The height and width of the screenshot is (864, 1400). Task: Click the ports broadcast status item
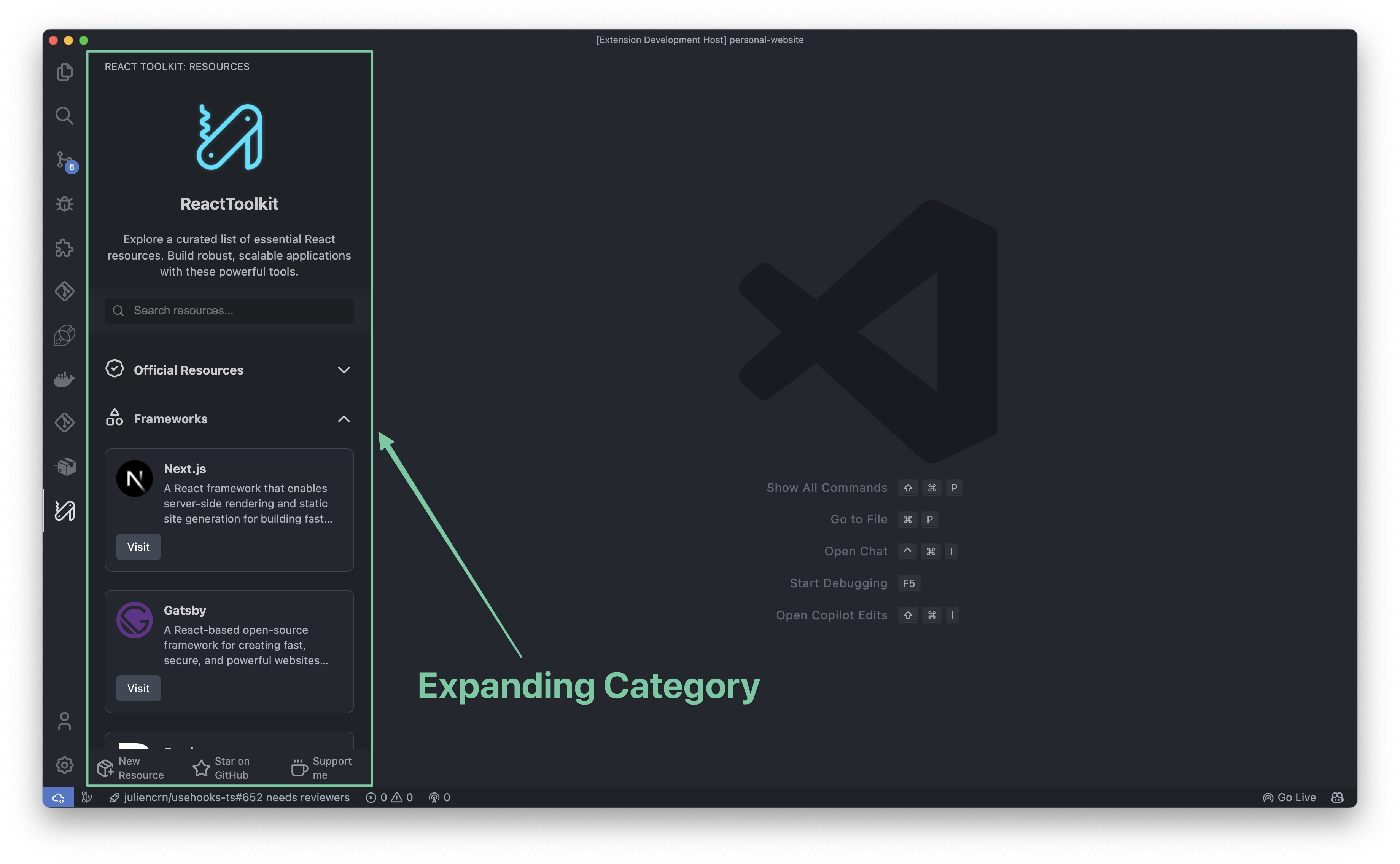tap(439, 797)
